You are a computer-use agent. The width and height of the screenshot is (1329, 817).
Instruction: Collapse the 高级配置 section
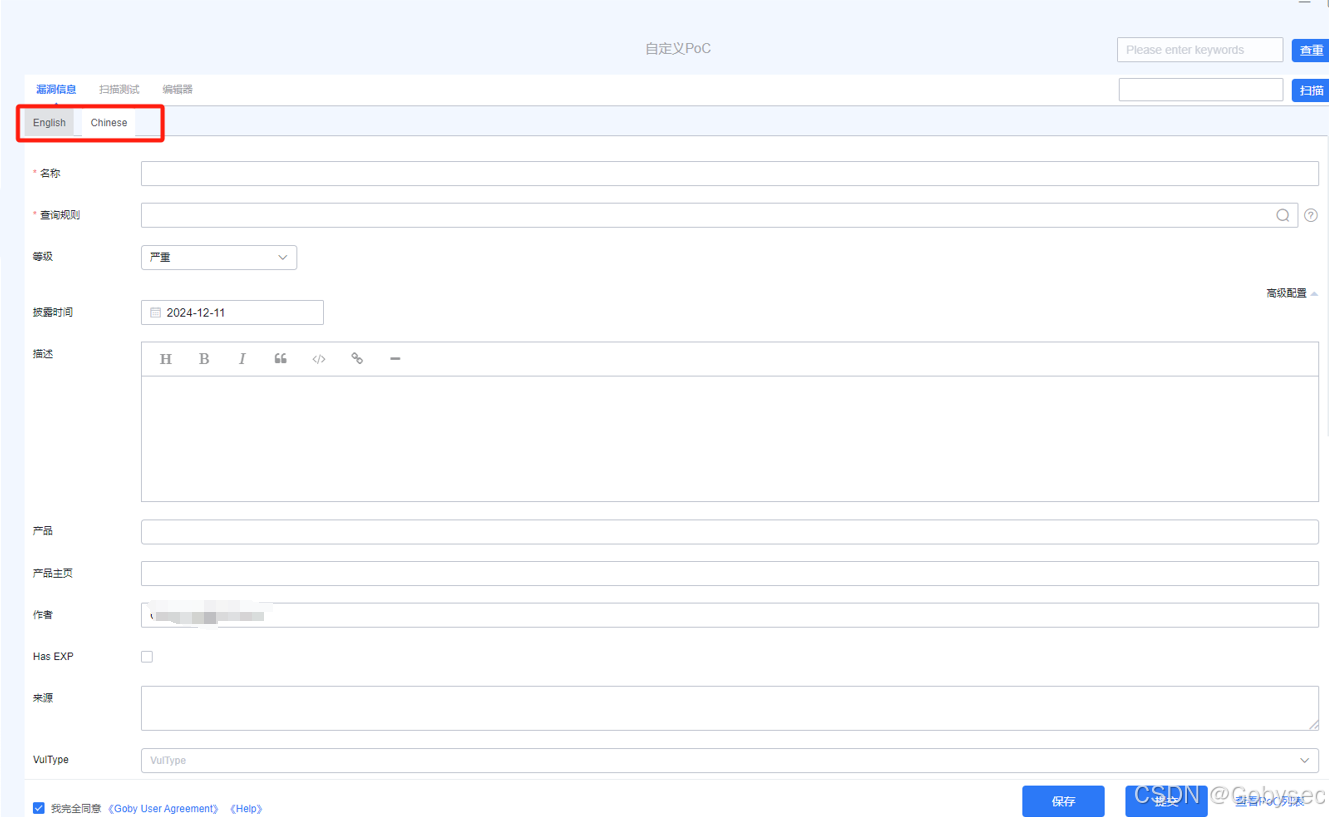(1292, 293)
